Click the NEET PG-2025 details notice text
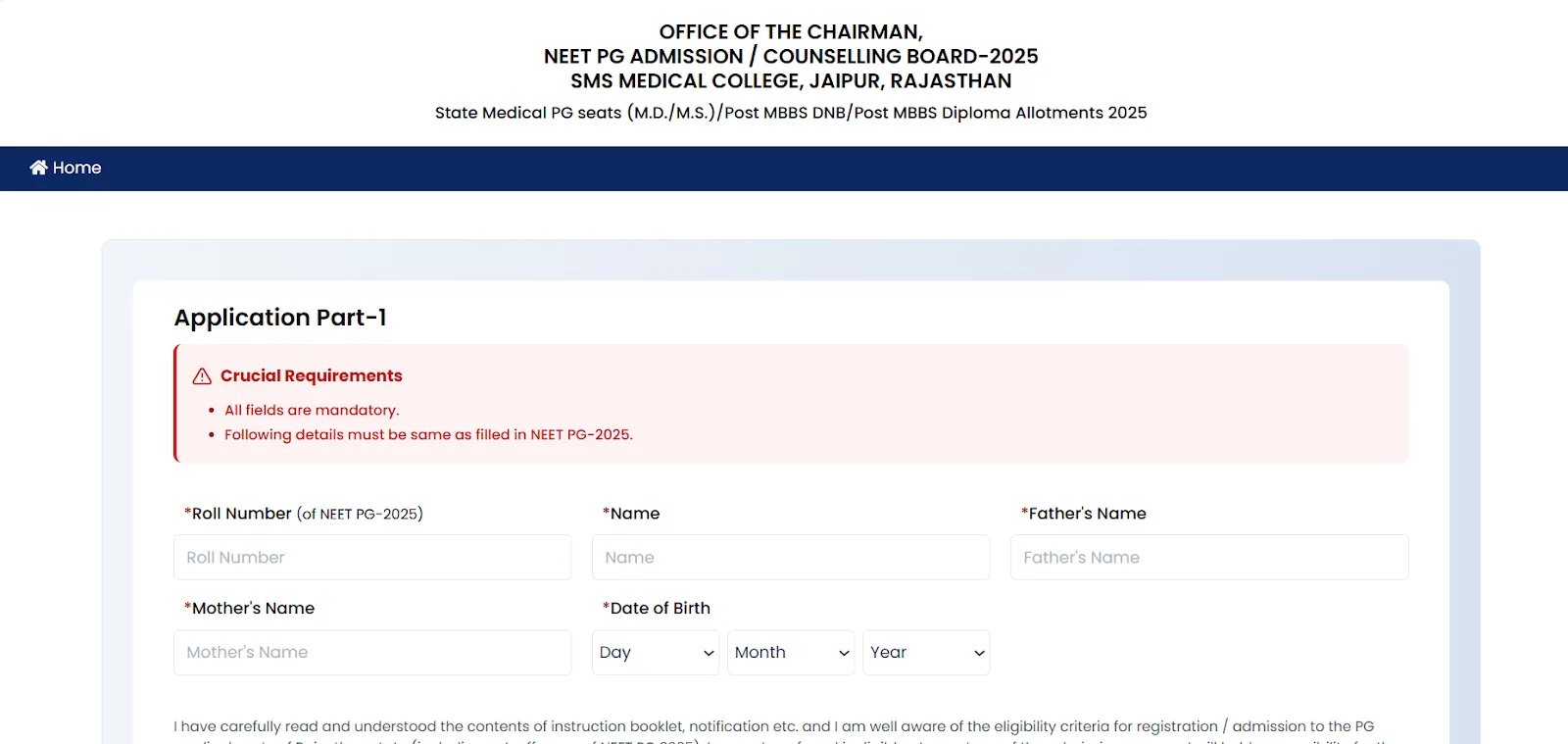The width and height of the screenshot is (1568, 744). (428, 434)
